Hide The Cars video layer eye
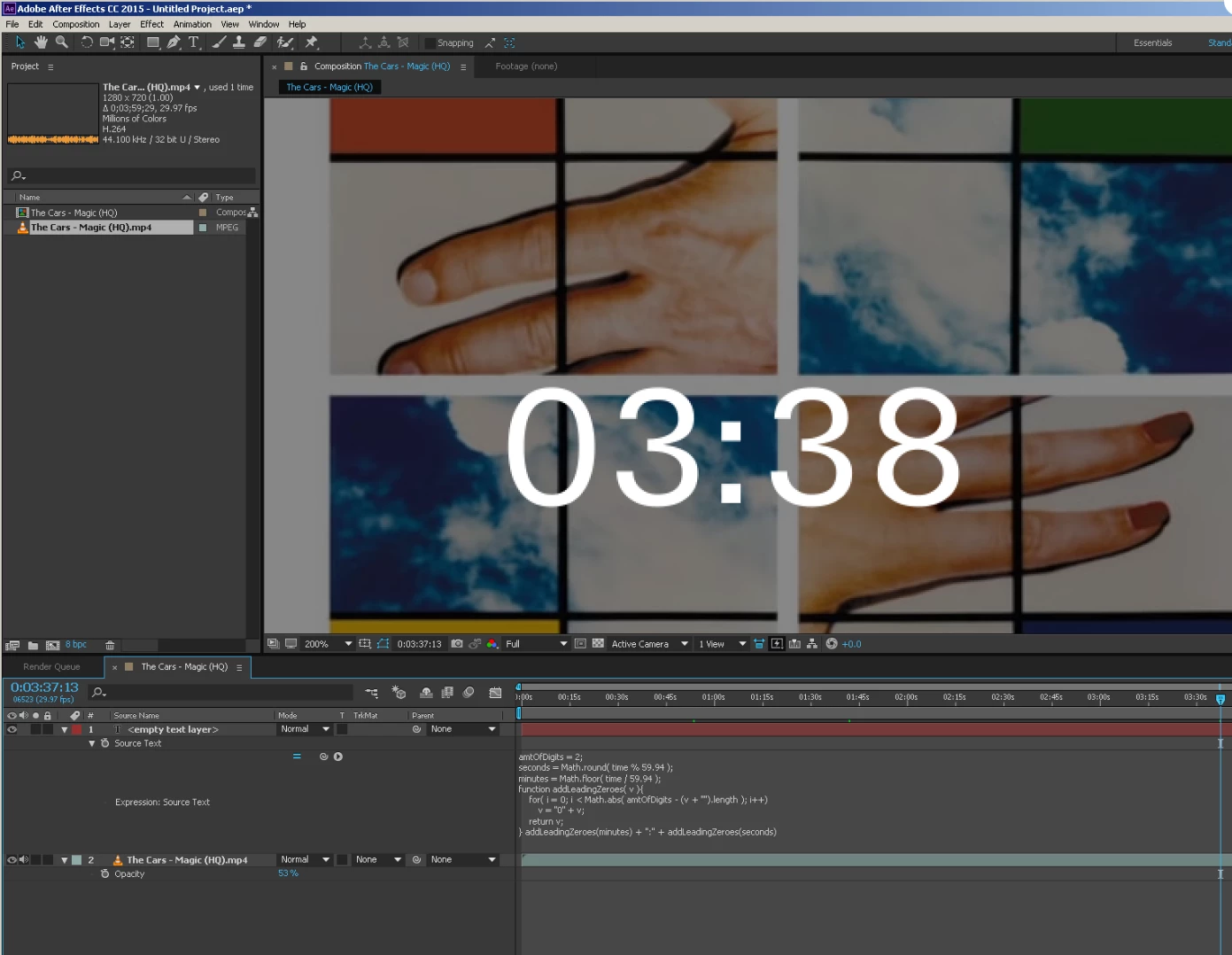Screen dimensions: 1232x955 point(12,860)
